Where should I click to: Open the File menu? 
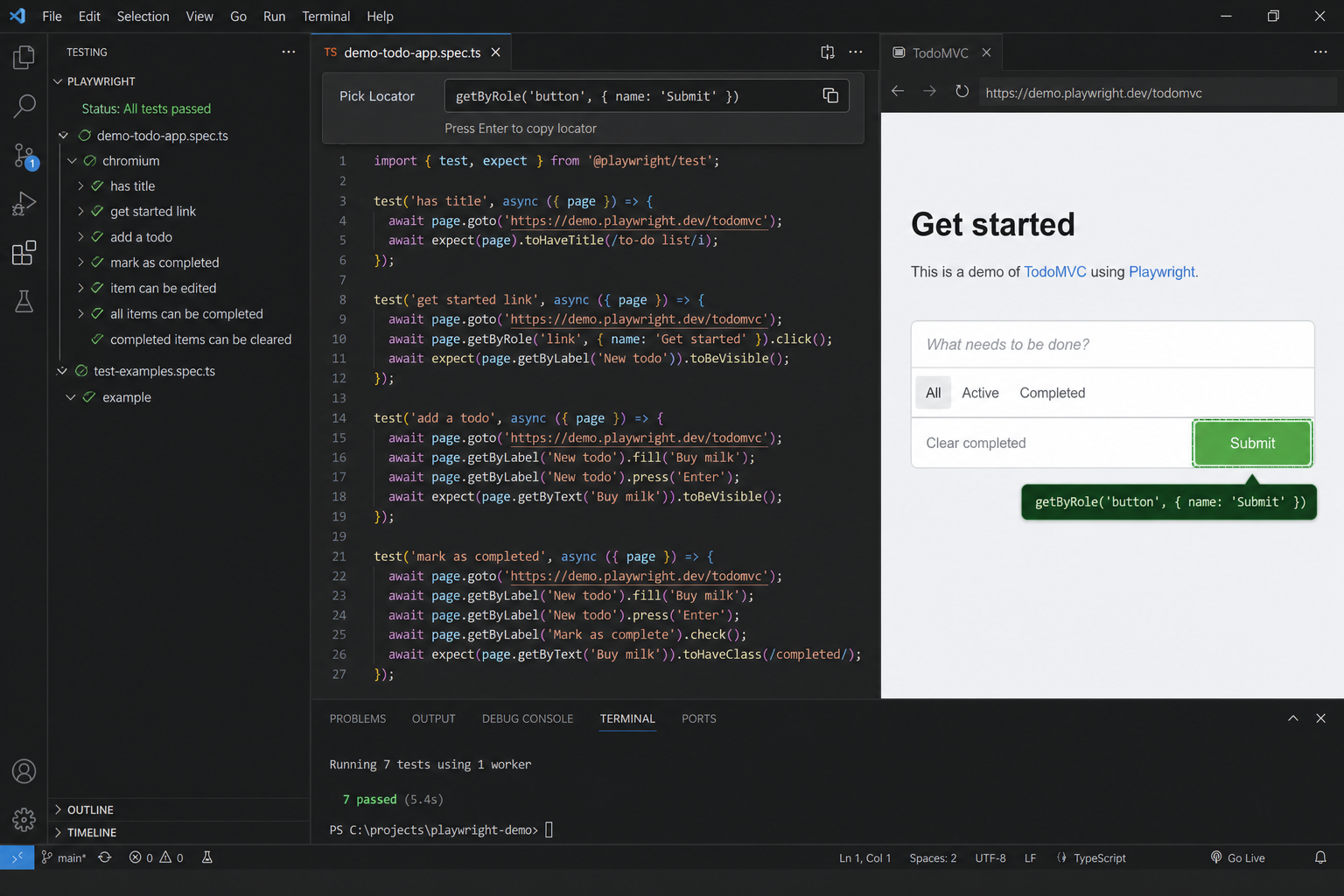(52, 16)
